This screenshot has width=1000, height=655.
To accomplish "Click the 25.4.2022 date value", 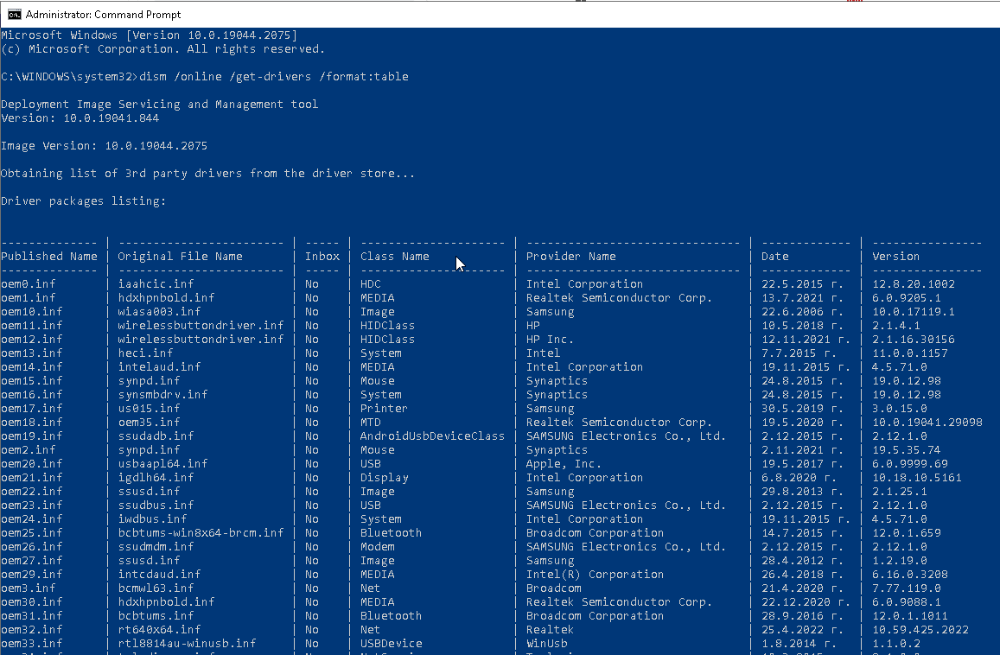I will click(802, 629).
